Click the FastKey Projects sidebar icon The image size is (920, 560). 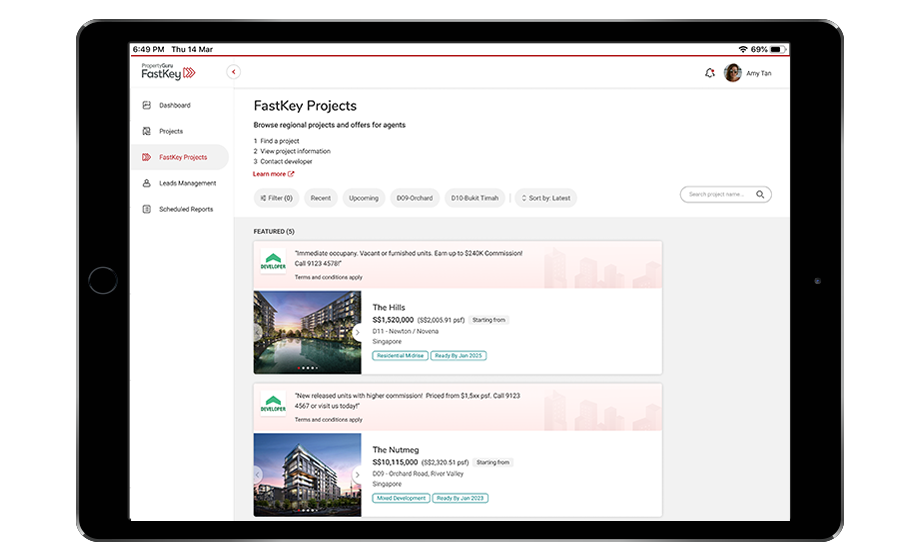(x=147, y=157)
